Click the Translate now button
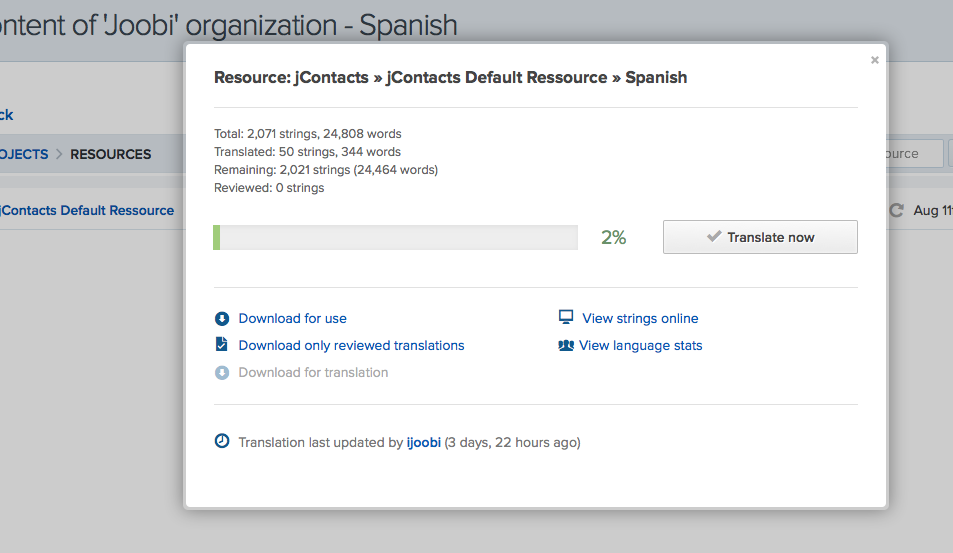The image size is (953, 553). click(x=760, y=237)
